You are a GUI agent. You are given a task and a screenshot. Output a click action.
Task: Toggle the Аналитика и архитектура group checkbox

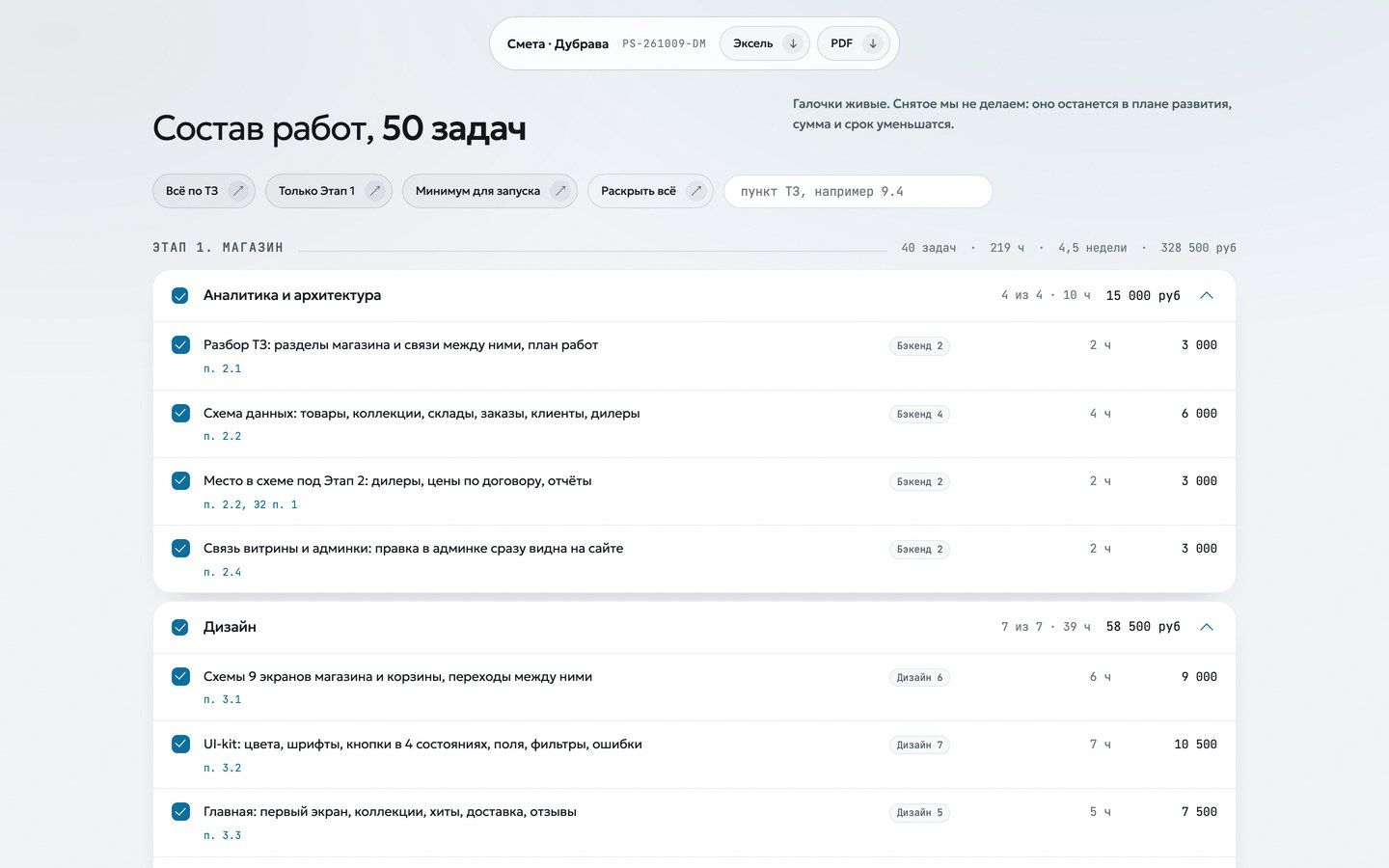pos(180,296)
